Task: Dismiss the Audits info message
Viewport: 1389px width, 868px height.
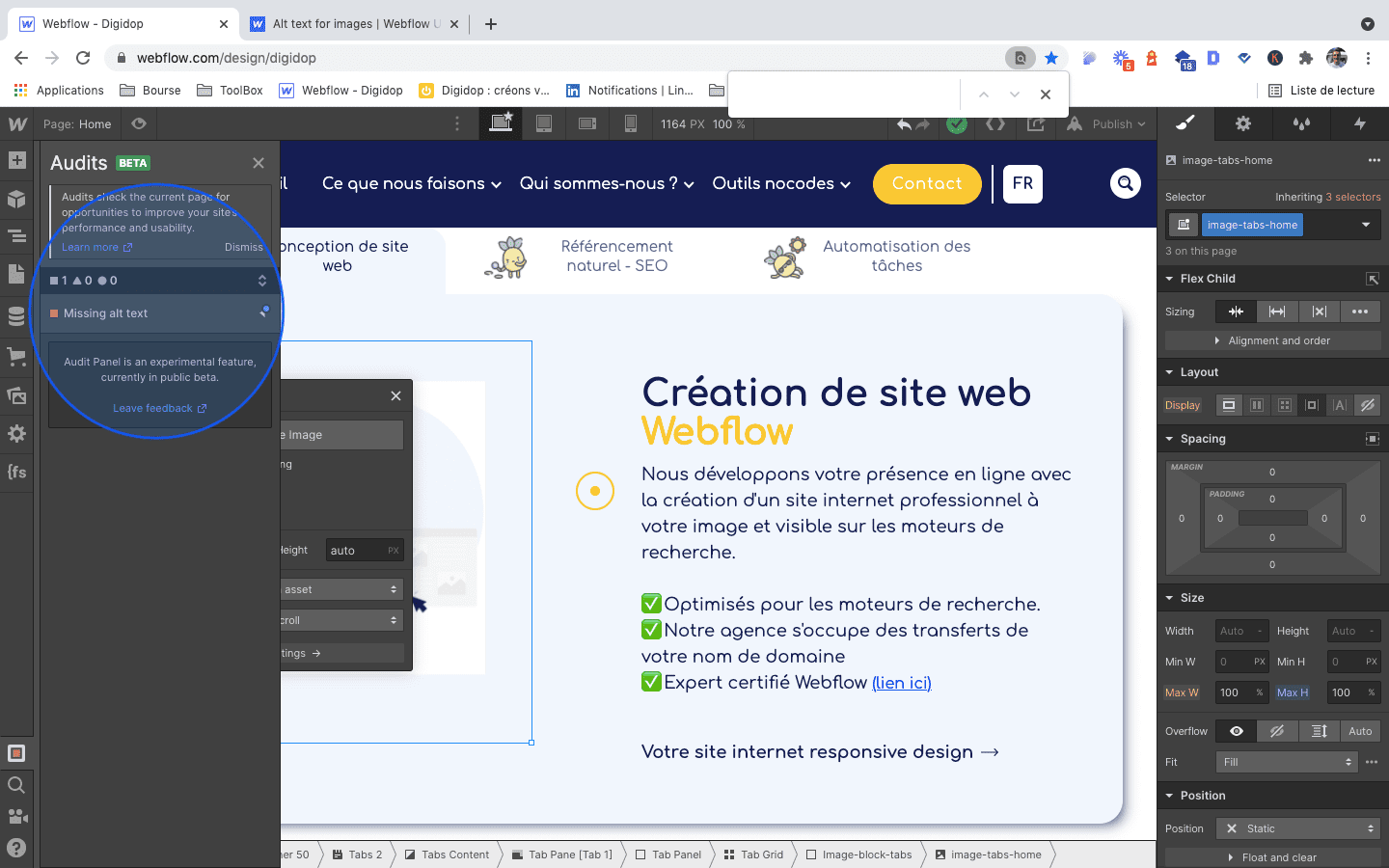Action: click(243, 247)
